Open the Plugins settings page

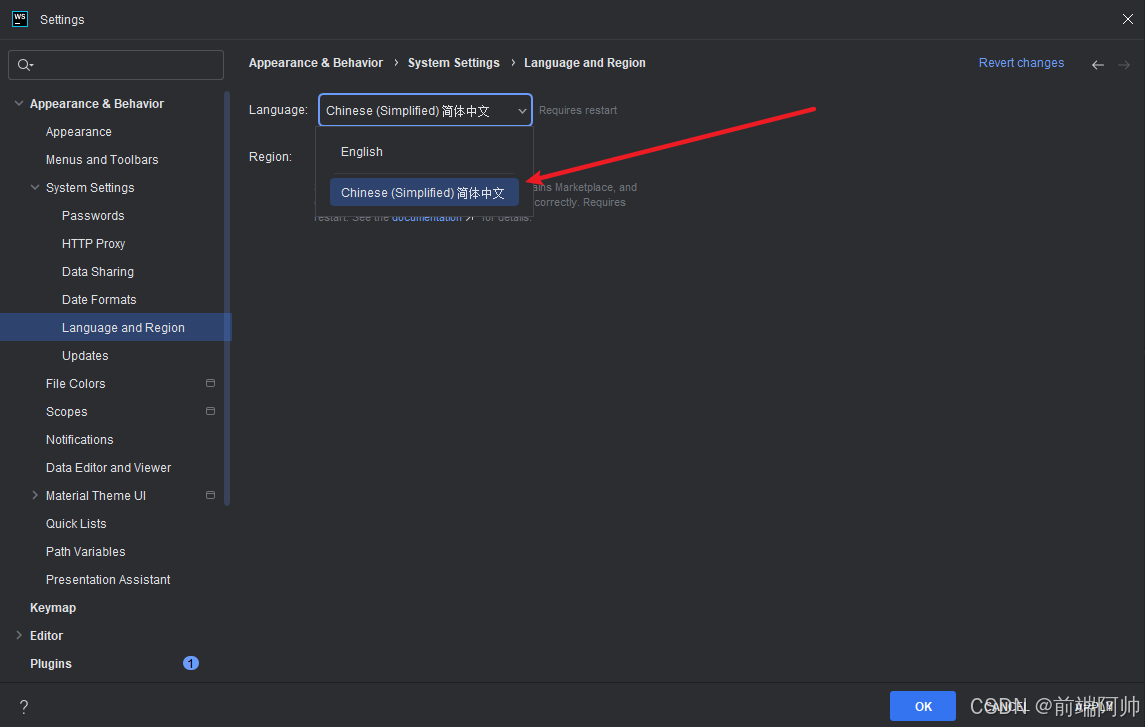50,663
